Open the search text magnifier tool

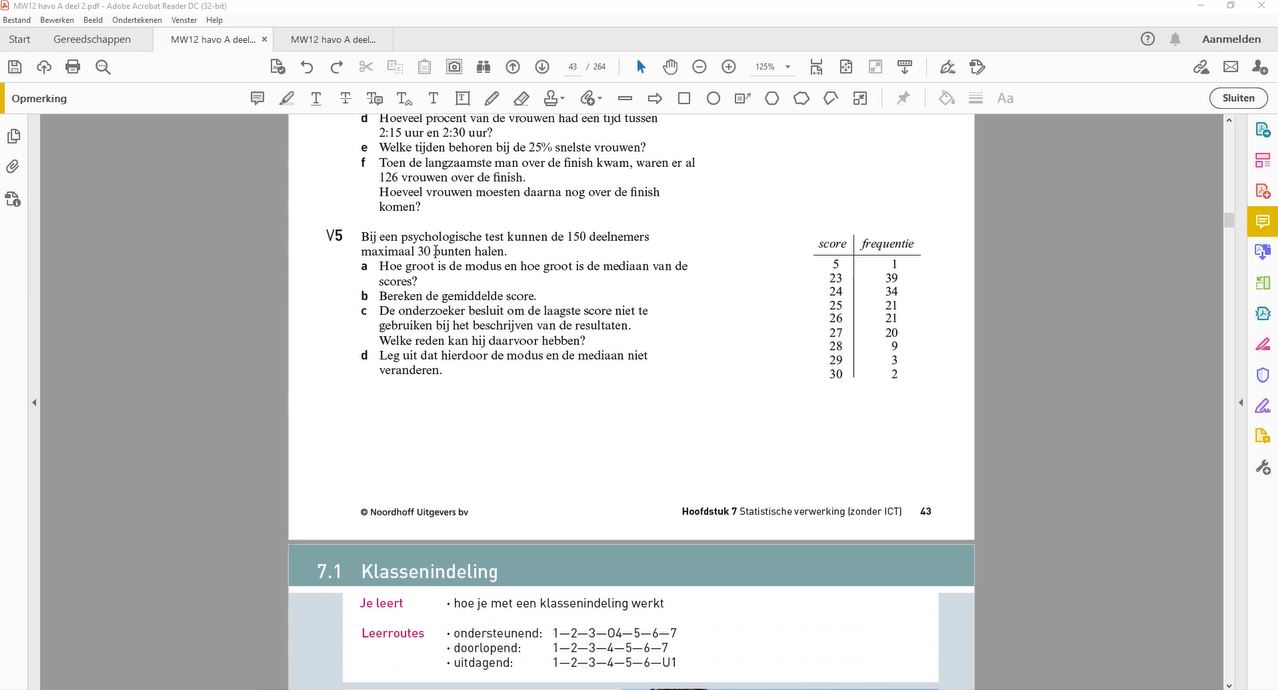[103, 67]
